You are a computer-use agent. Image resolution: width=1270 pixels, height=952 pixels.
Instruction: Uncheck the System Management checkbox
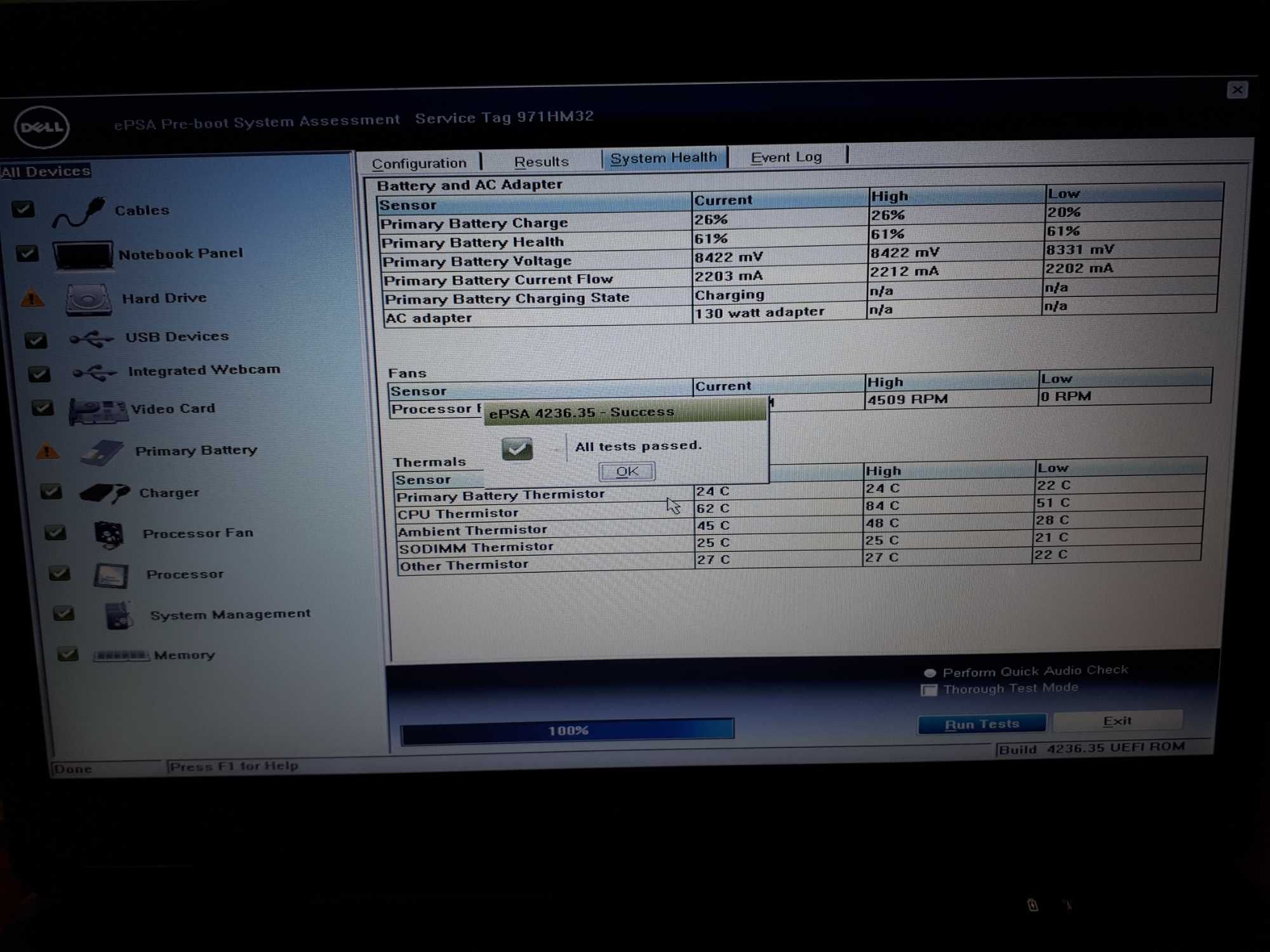[64, 614]
